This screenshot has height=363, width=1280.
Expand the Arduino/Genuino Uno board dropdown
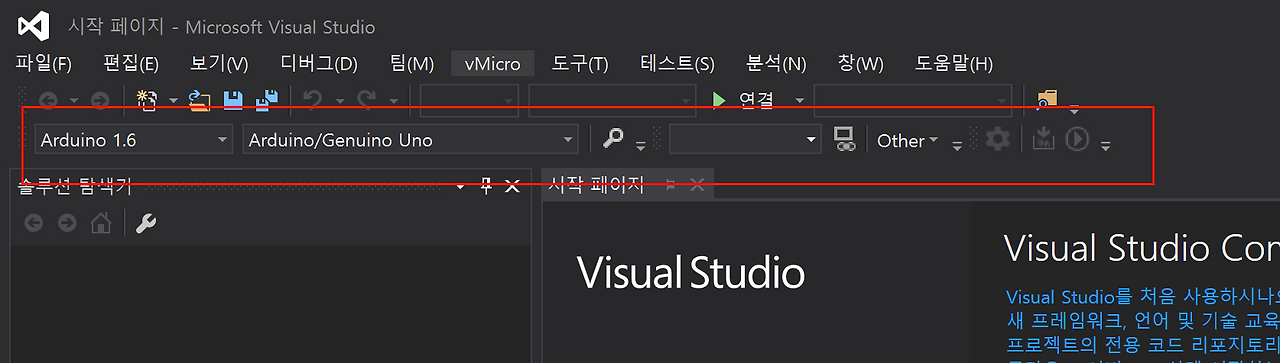pyautogui.click(x=410, y=140)
